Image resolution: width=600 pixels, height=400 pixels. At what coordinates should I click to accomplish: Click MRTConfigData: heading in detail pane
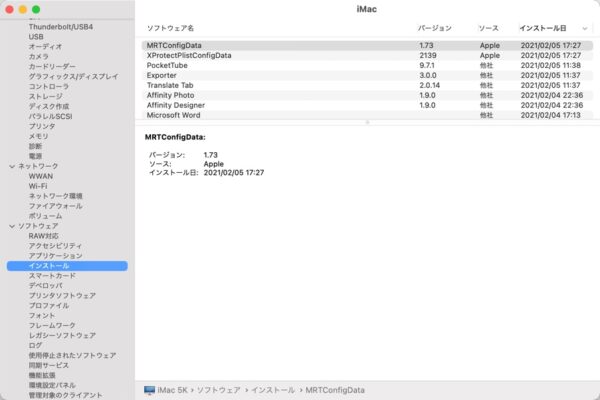(175, 137)
